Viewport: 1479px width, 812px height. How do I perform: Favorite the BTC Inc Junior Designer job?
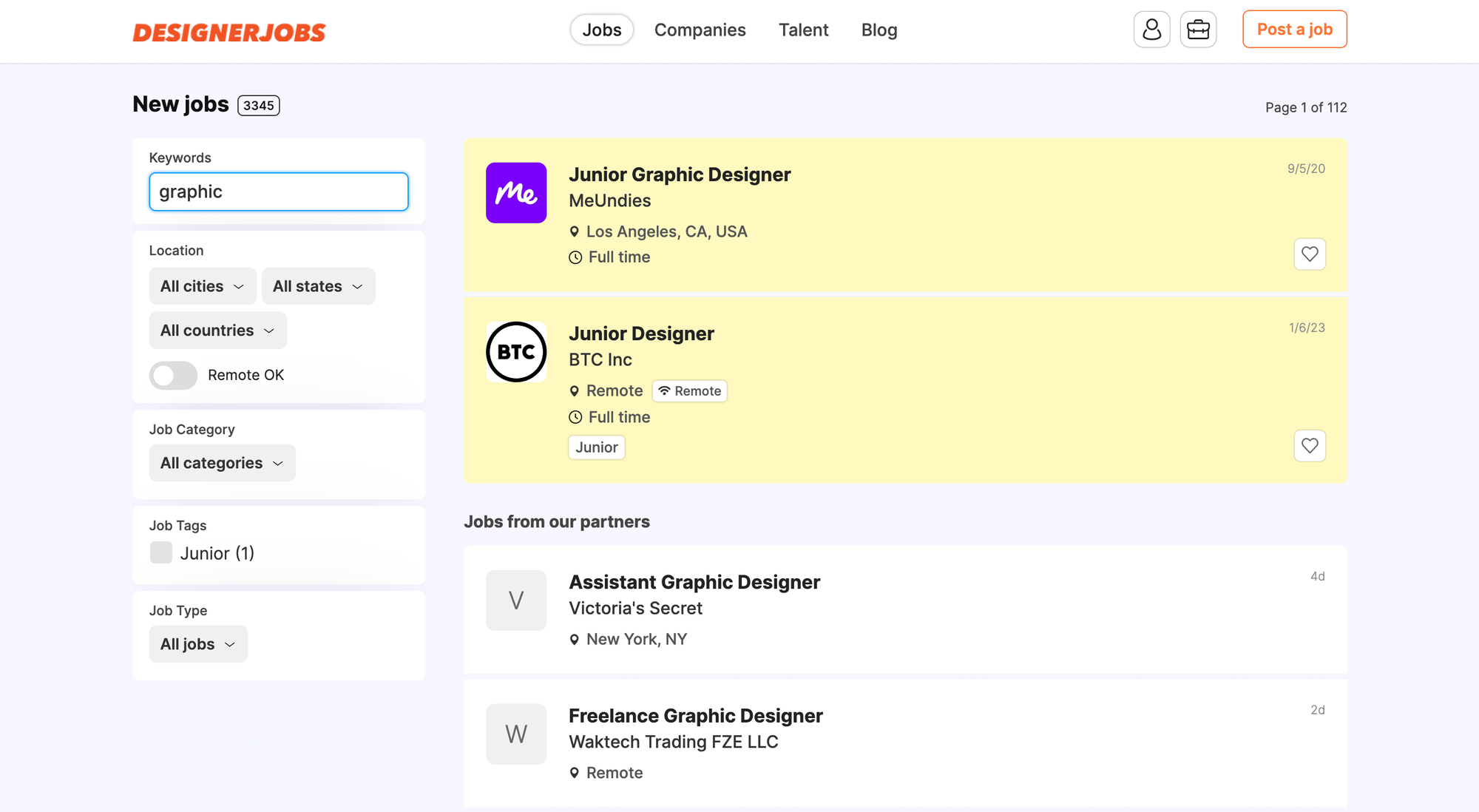[x=1309, y=446]
